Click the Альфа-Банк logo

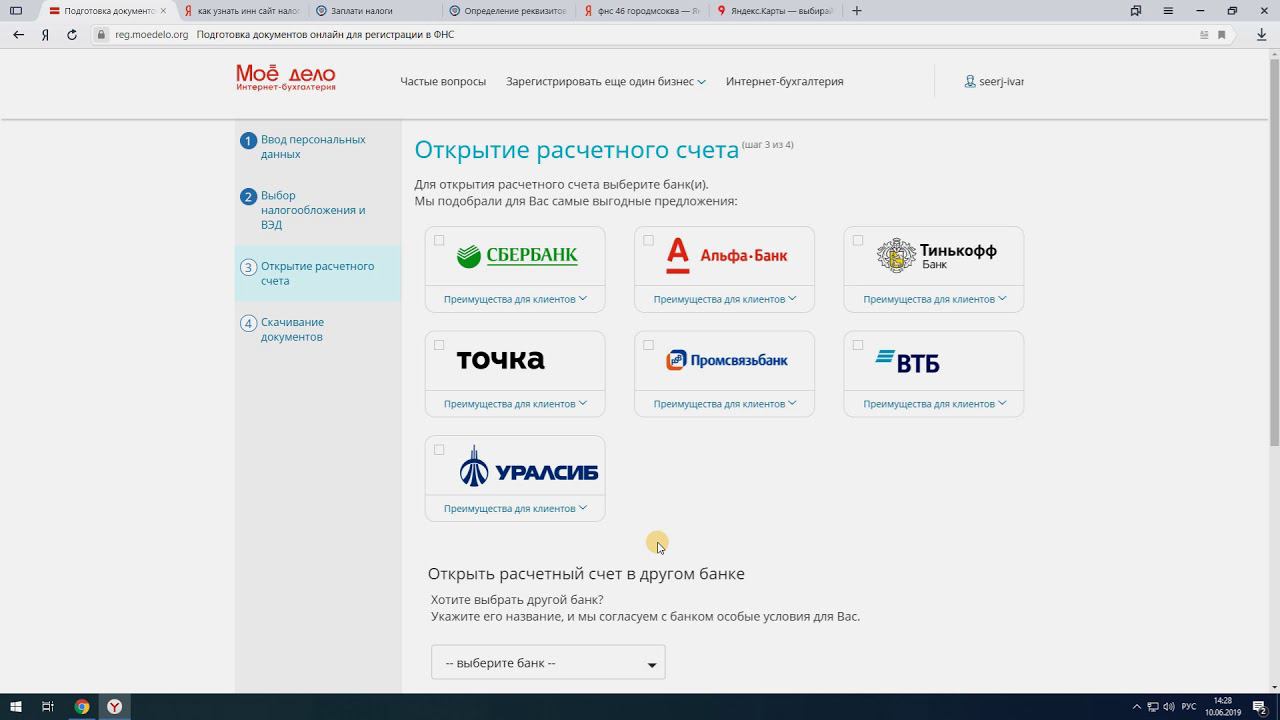(727, 256)
